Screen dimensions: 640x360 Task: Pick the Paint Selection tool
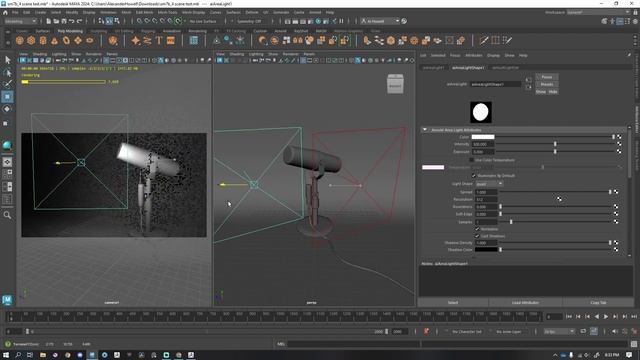tap(7, 84)
